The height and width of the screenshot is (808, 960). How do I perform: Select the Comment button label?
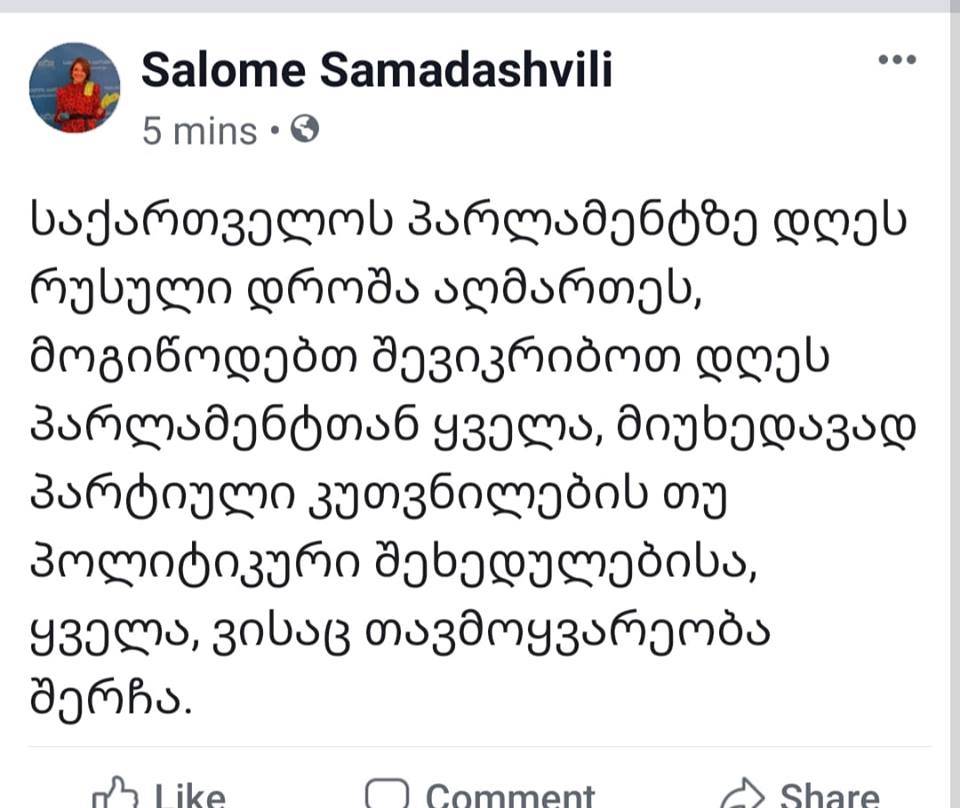click(x=510, y=795)
